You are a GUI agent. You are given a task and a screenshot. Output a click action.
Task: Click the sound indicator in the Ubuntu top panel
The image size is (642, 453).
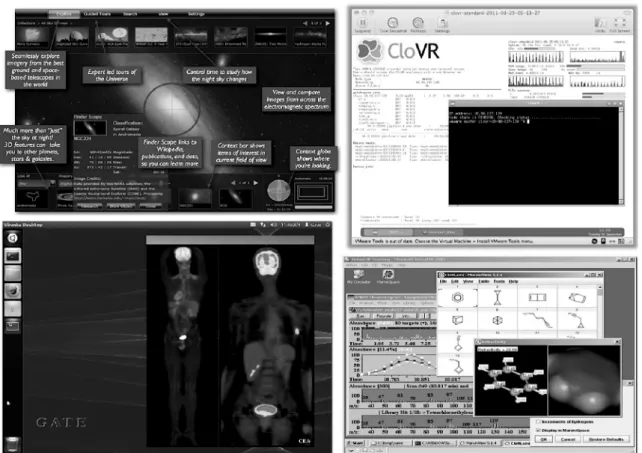tap(274, 225)
